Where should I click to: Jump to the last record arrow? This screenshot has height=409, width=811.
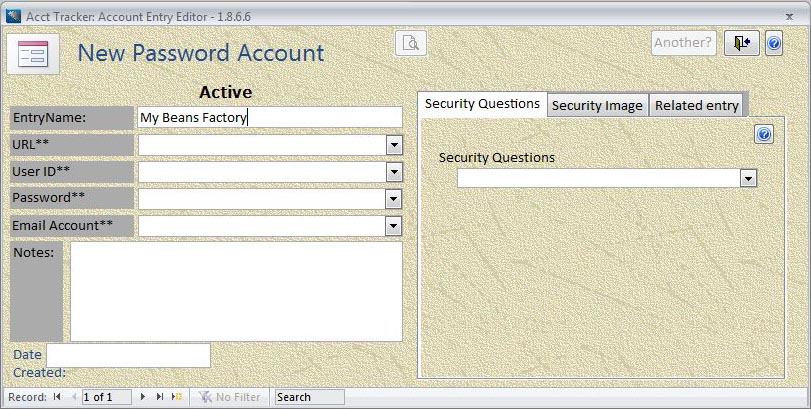point(160,397)
